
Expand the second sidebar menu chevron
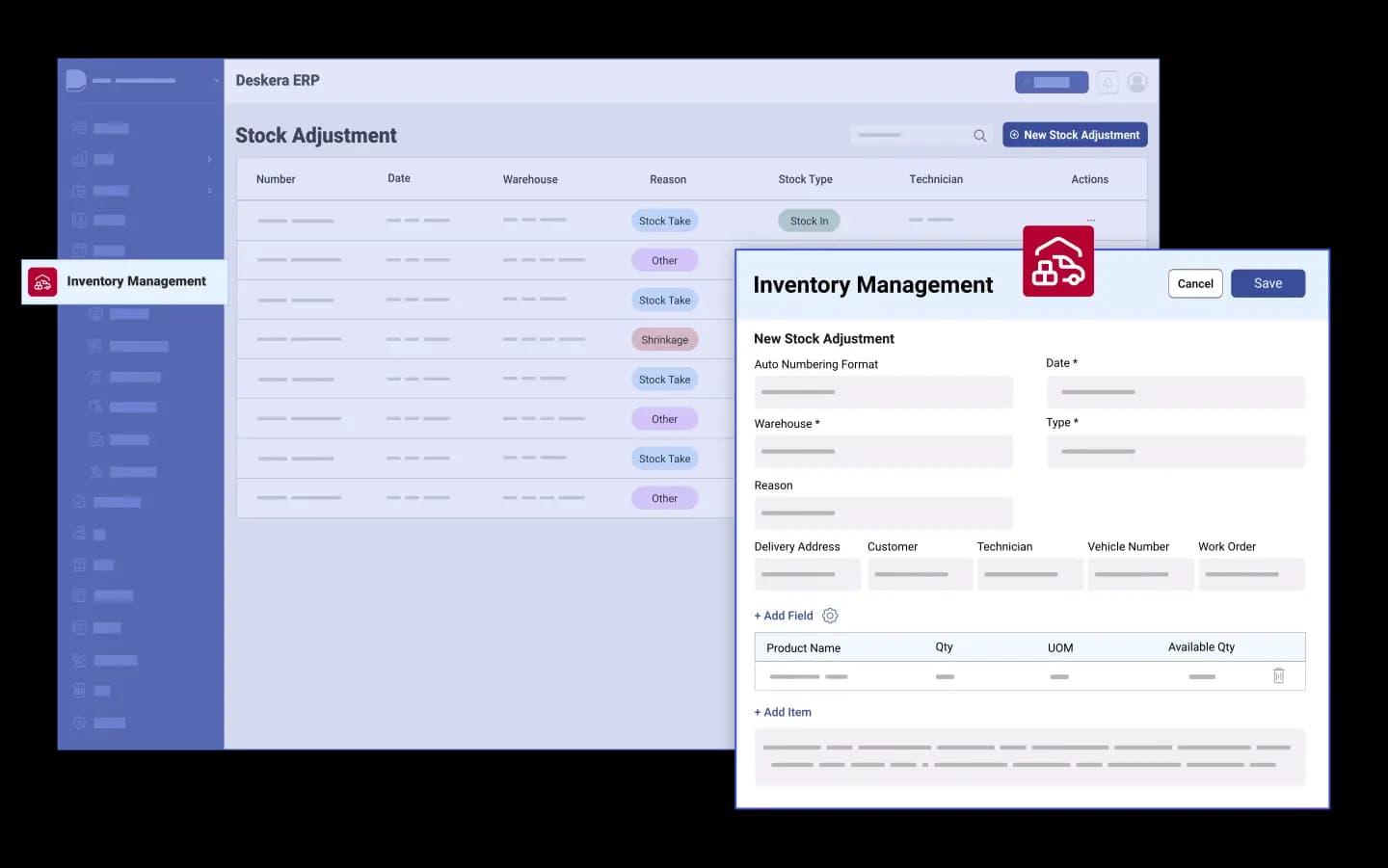coord(209,159)
